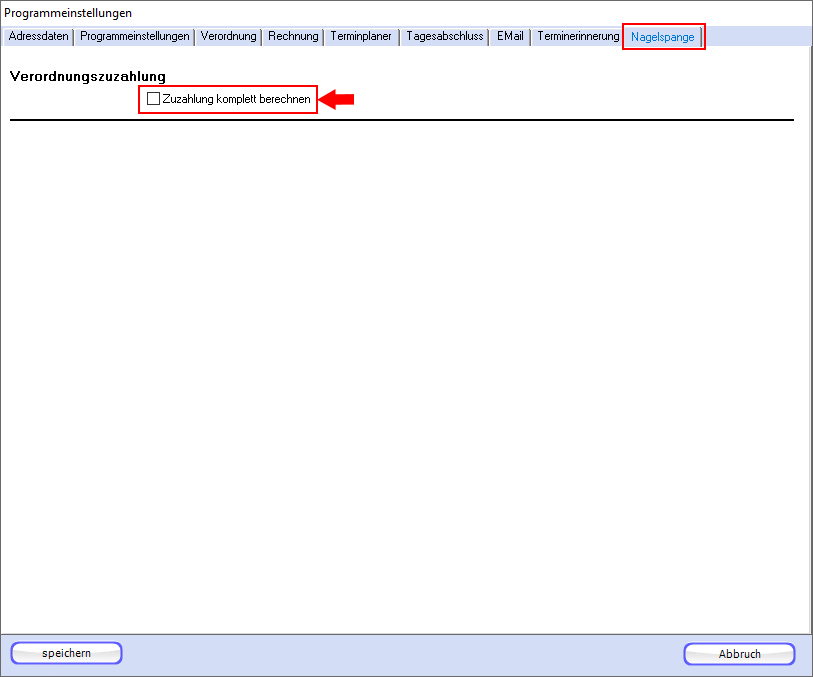
Task: Click the horizontal separator line under Verordnungszuzahlung
Action: [400, 120]
